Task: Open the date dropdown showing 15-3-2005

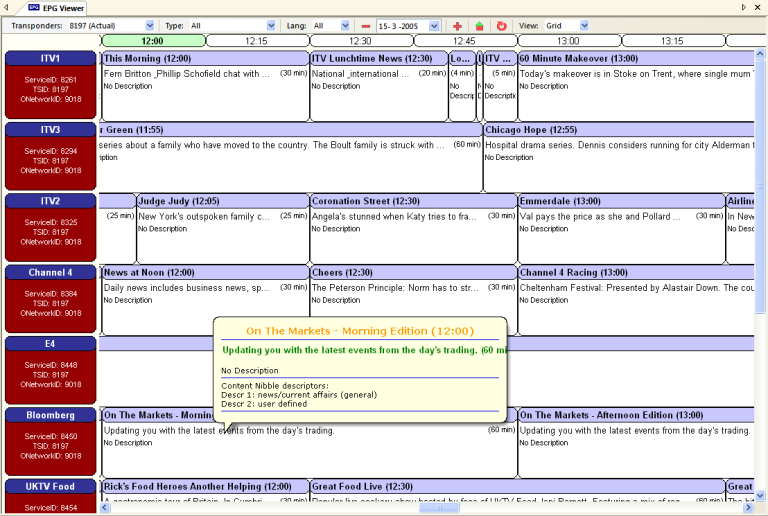Action: 434,26
